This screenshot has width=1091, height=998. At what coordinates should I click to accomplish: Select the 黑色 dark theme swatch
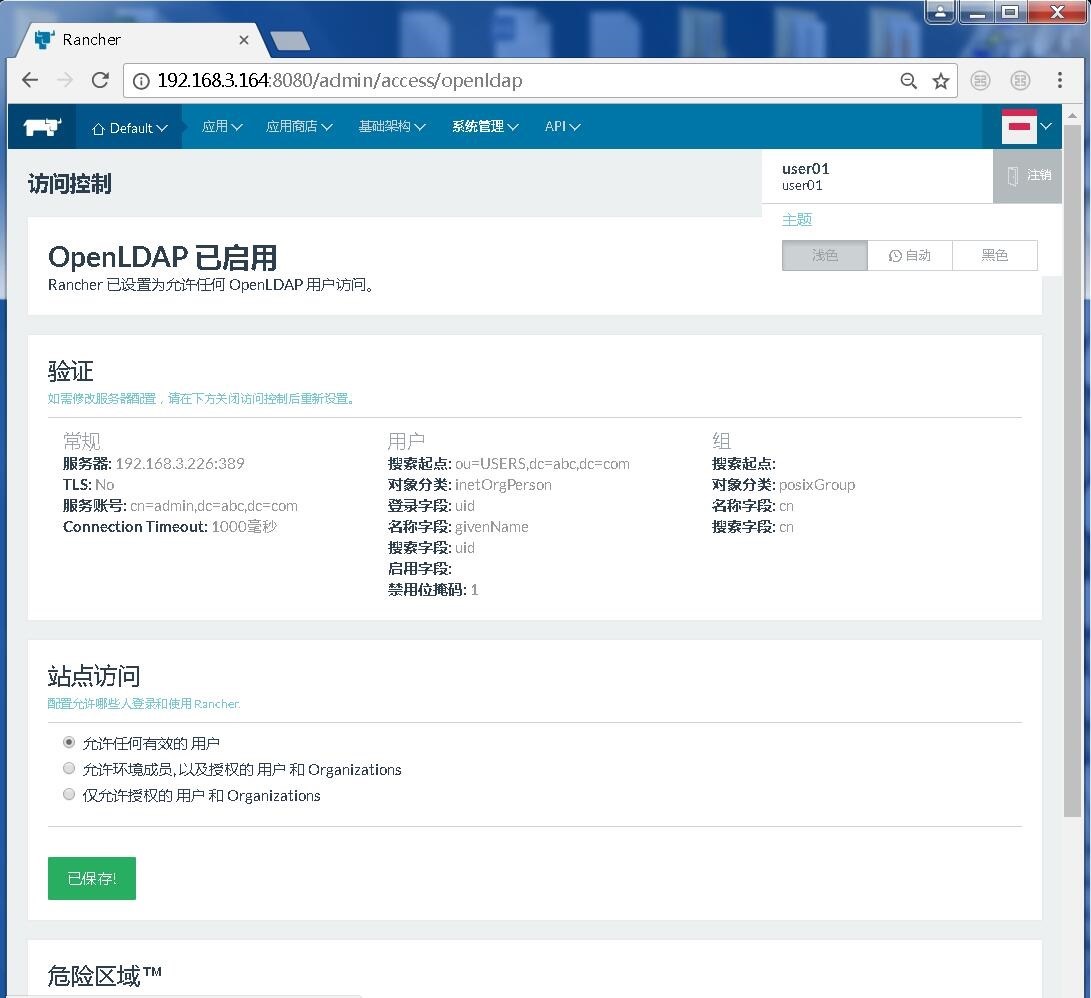point(995,255)
